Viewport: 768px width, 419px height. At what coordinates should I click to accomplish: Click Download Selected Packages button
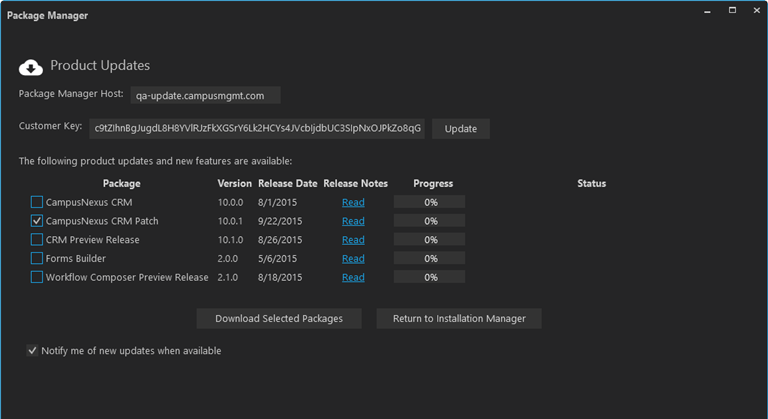tap(279, 319)
